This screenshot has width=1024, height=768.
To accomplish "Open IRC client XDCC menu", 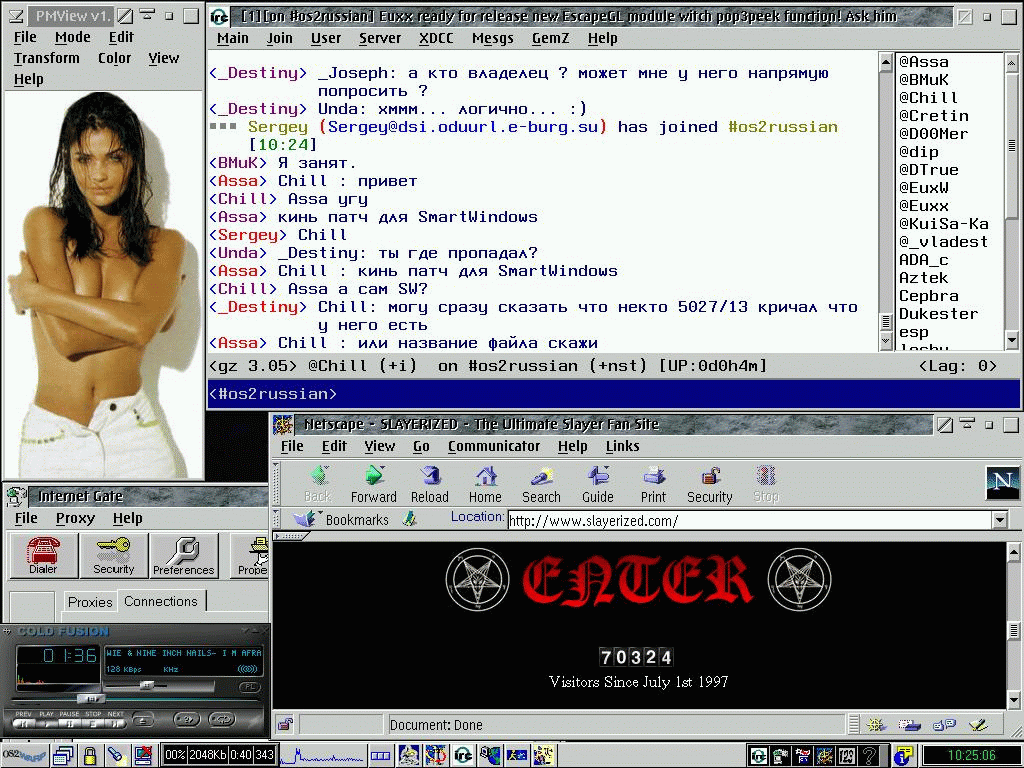I will [x=436, y=39].
